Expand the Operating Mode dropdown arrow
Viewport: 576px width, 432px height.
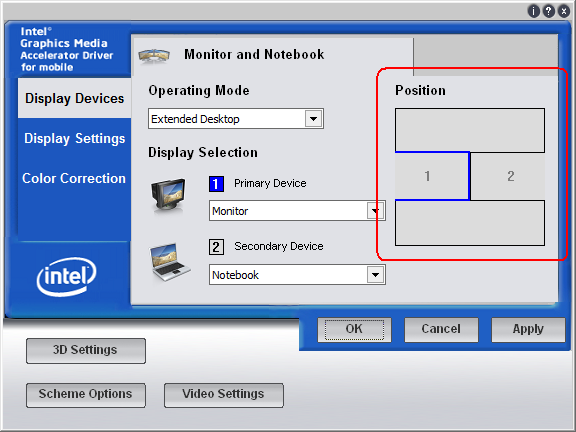pos(313,119)
